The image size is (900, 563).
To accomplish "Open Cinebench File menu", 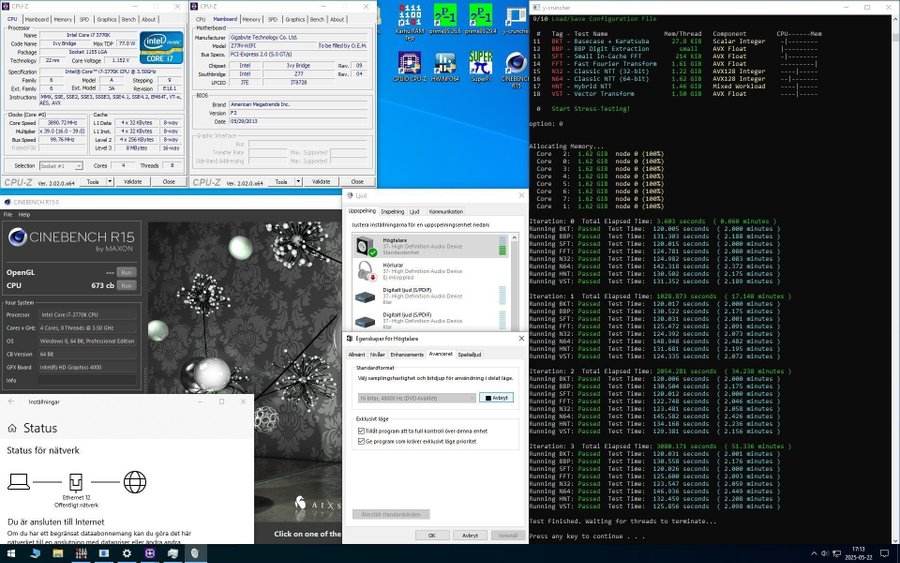I will click(7, 214).
